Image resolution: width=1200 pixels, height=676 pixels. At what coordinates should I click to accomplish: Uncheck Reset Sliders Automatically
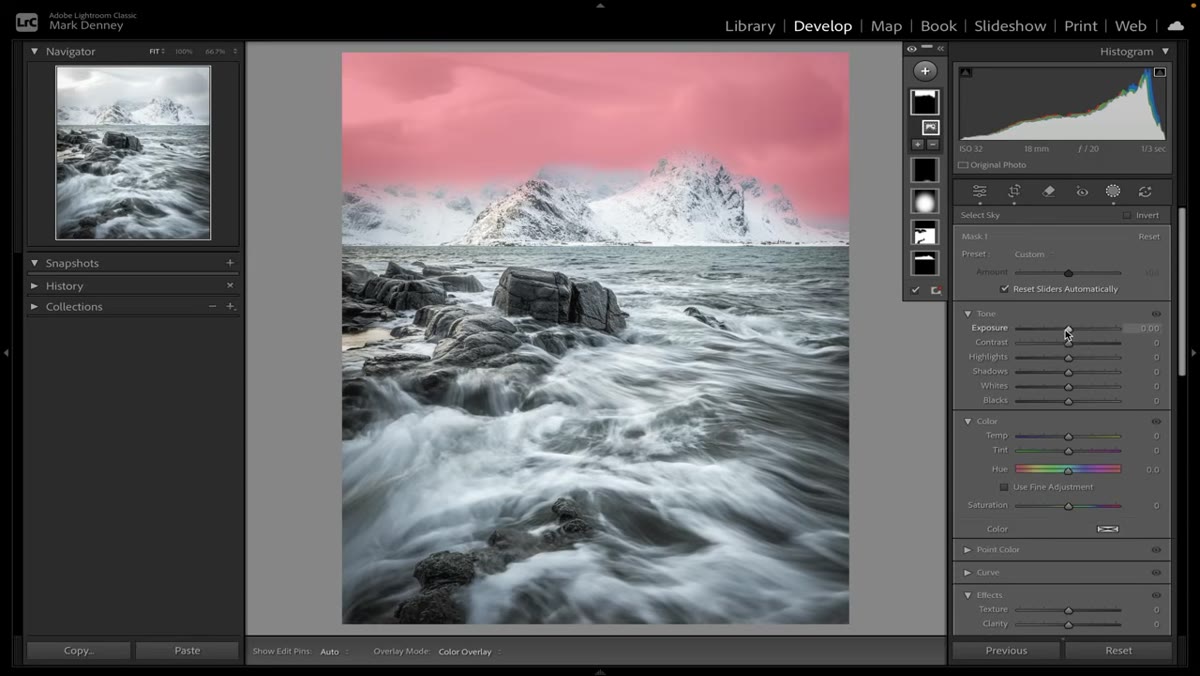pos(1004,289)
